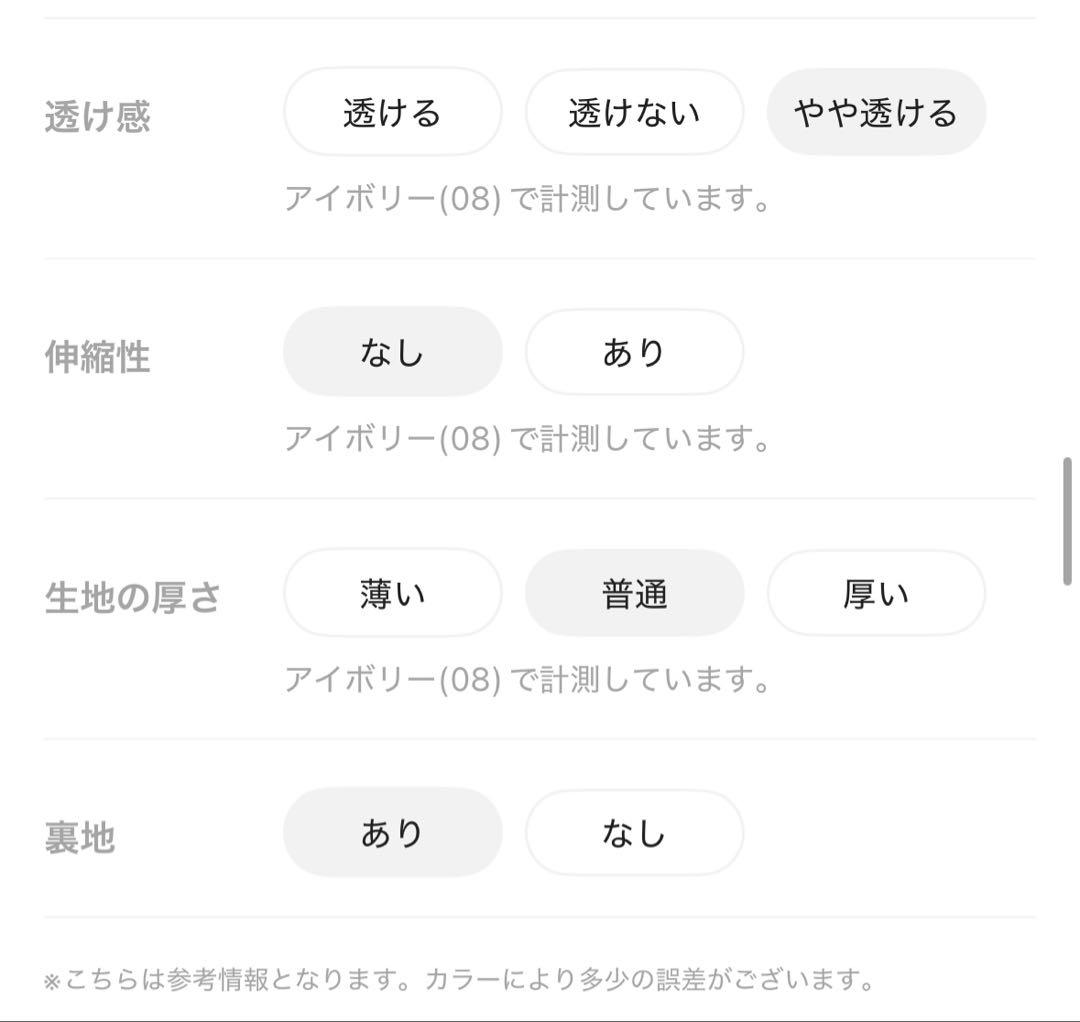This screenshot has width=1080, height=1022.
Task: Select あり for 伸縮性
Action: pos(634,352)
